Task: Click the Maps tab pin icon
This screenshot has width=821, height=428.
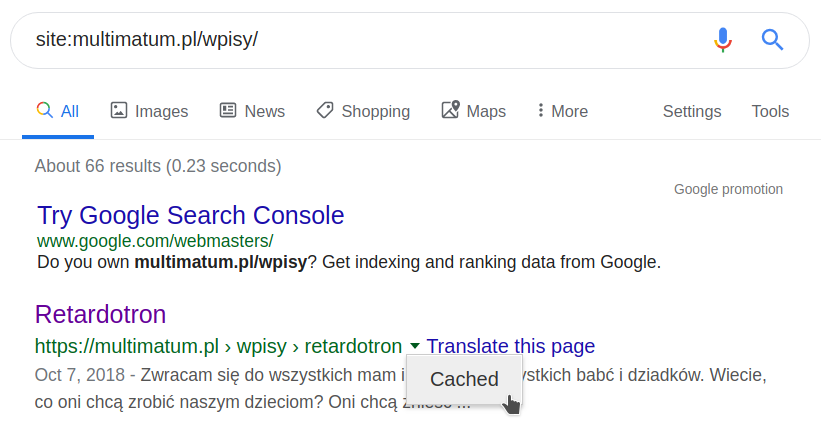Action: [x=450, y=111]
